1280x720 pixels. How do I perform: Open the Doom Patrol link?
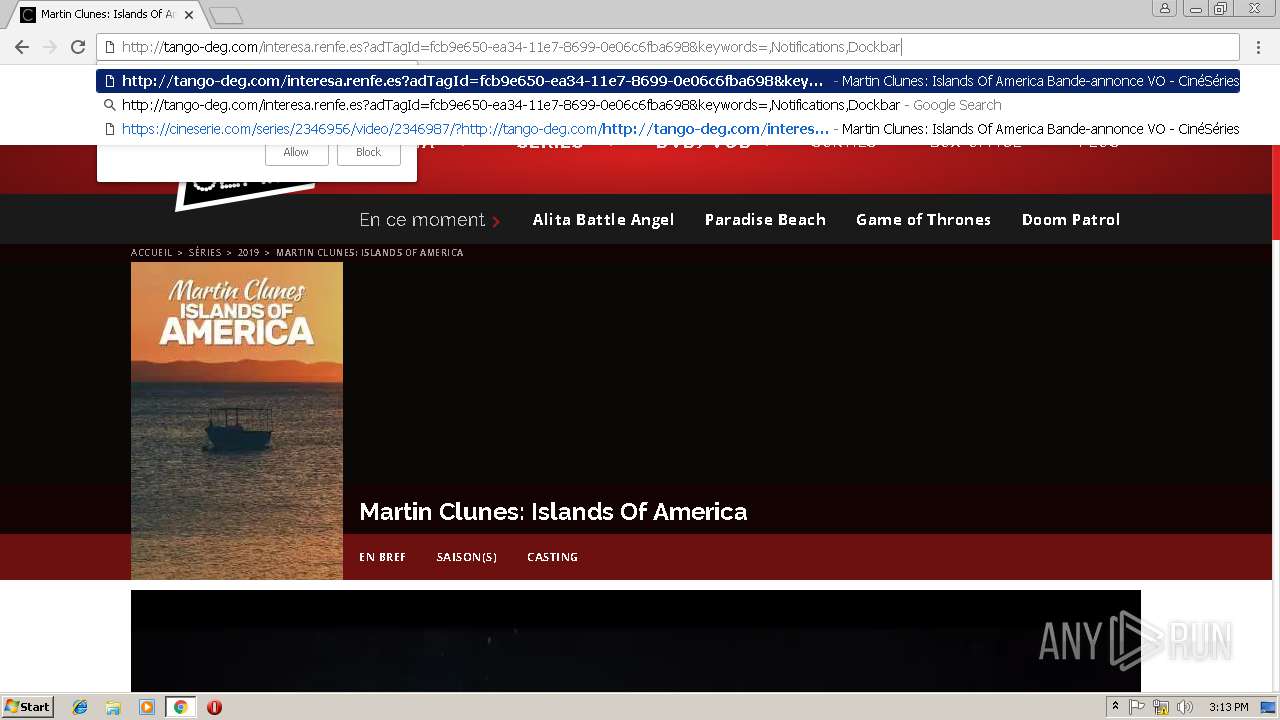point(1071,220)
